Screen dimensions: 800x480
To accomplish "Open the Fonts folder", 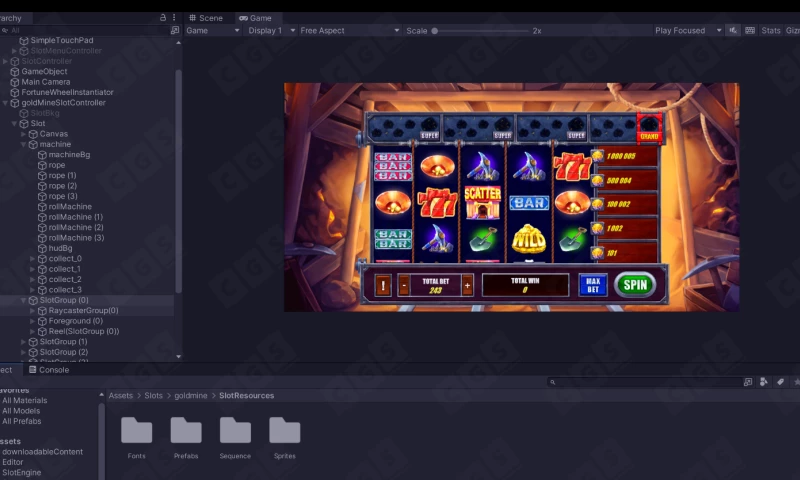I will pyautogui.click(x=136, y=431).
